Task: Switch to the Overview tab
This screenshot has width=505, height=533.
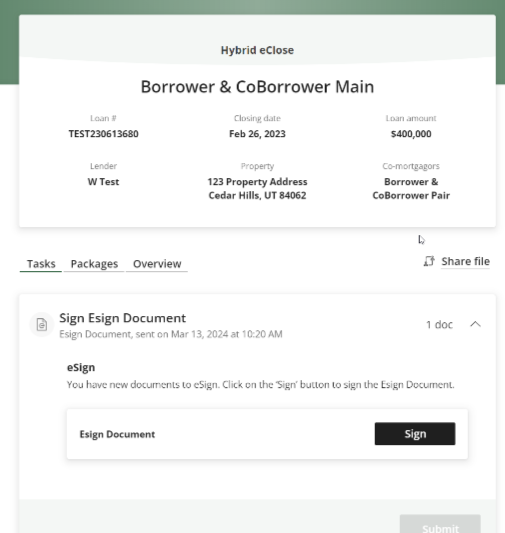Action: pos(157,264)
